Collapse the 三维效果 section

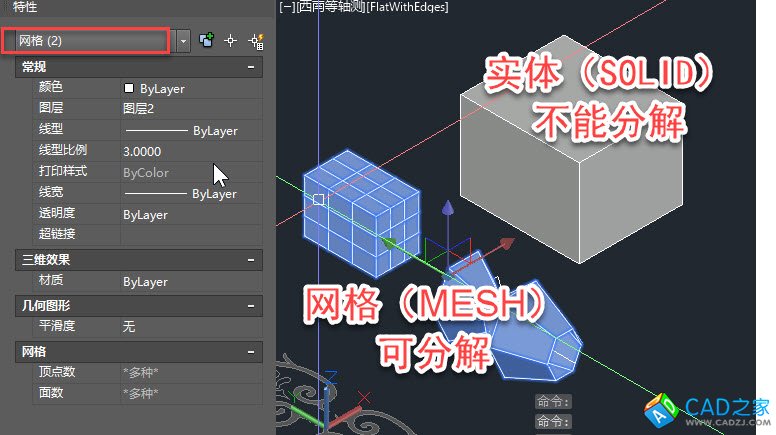(x=250, y=260)
